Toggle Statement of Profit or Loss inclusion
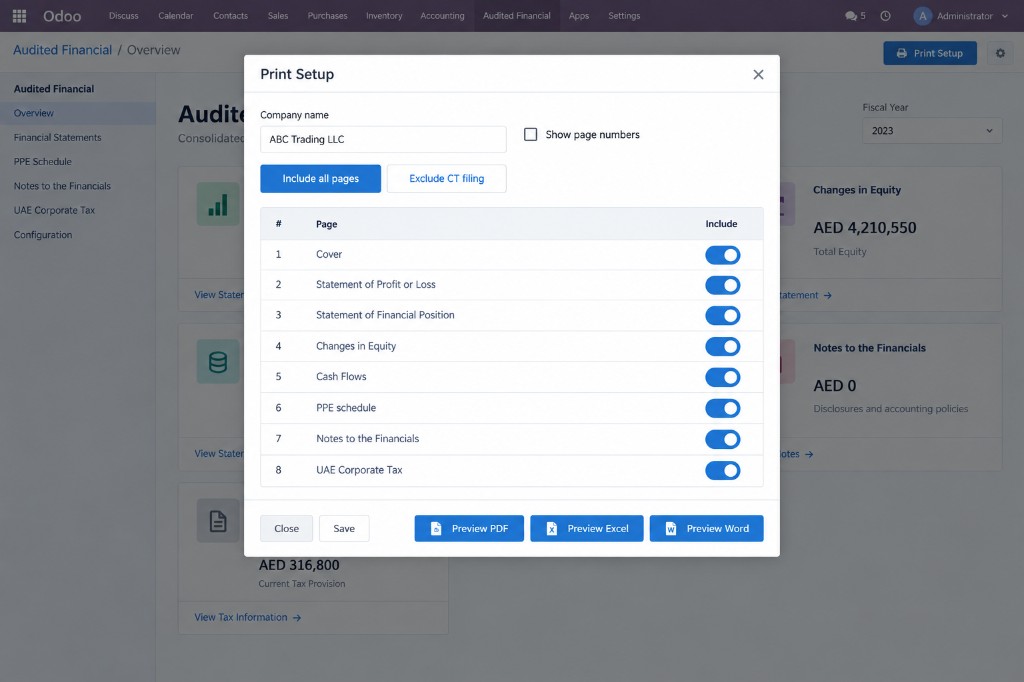The height and width of the screenshot is (682, 1024). click(722, 285)
